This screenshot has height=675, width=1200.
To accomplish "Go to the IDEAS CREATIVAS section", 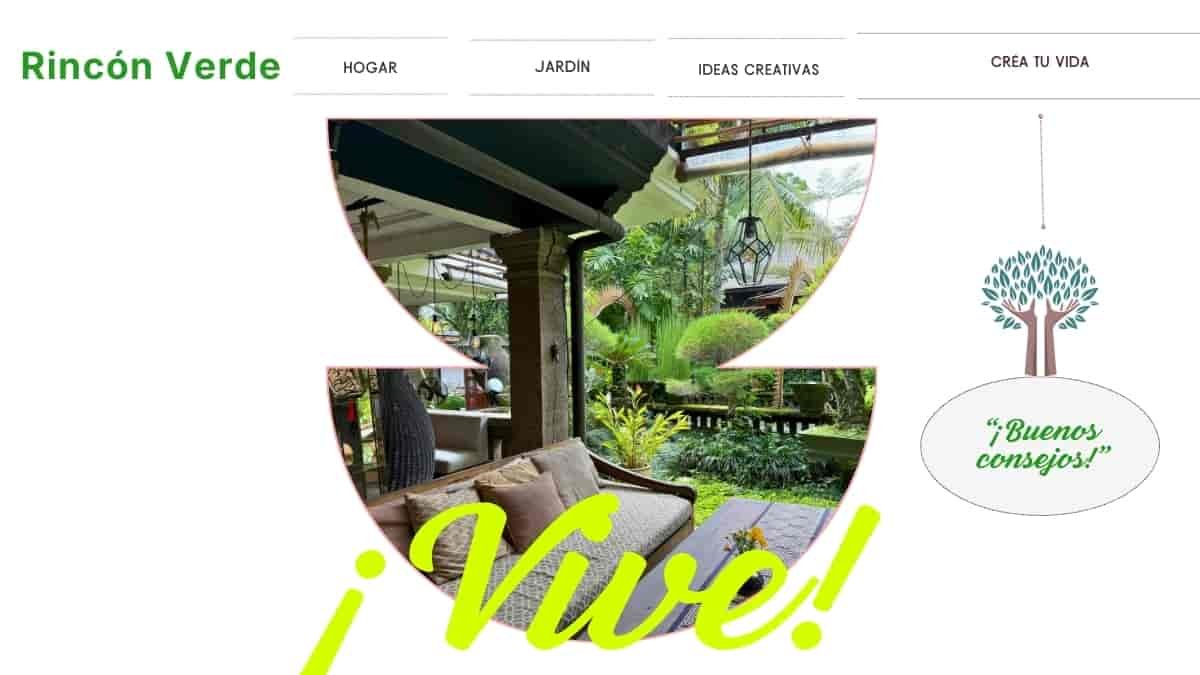I will coord(758,69).
